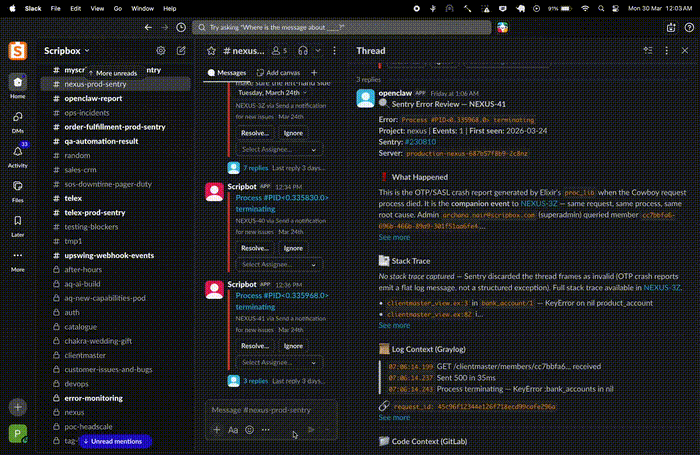Close the Thread panel
Screen dimensions: 700x455
[685, 51]
